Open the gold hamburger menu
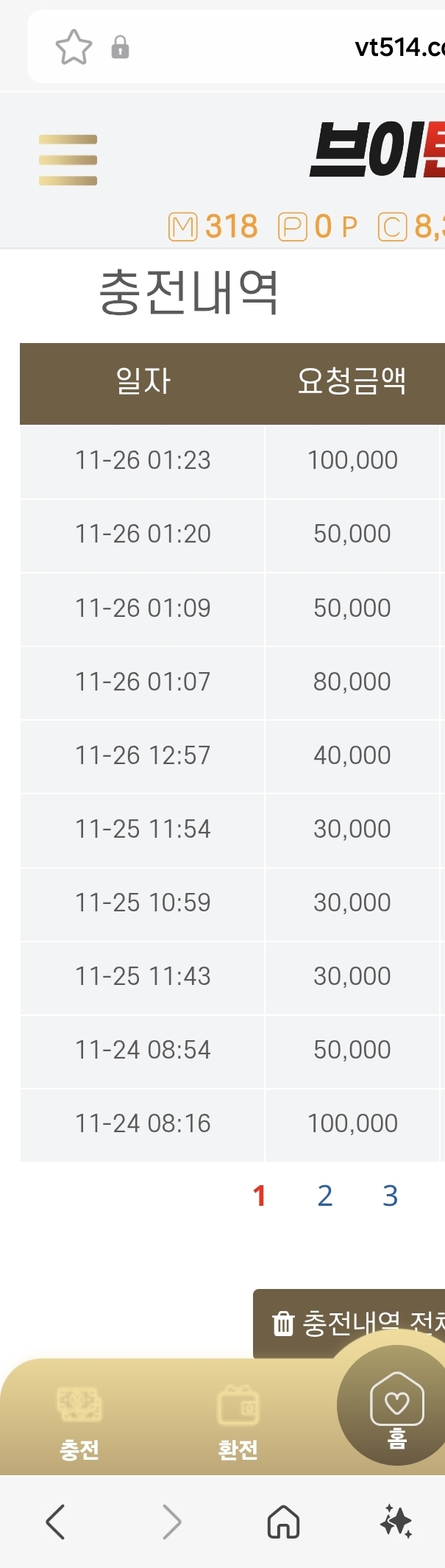The image size is (445, 1568). click(x=68, y=160)
